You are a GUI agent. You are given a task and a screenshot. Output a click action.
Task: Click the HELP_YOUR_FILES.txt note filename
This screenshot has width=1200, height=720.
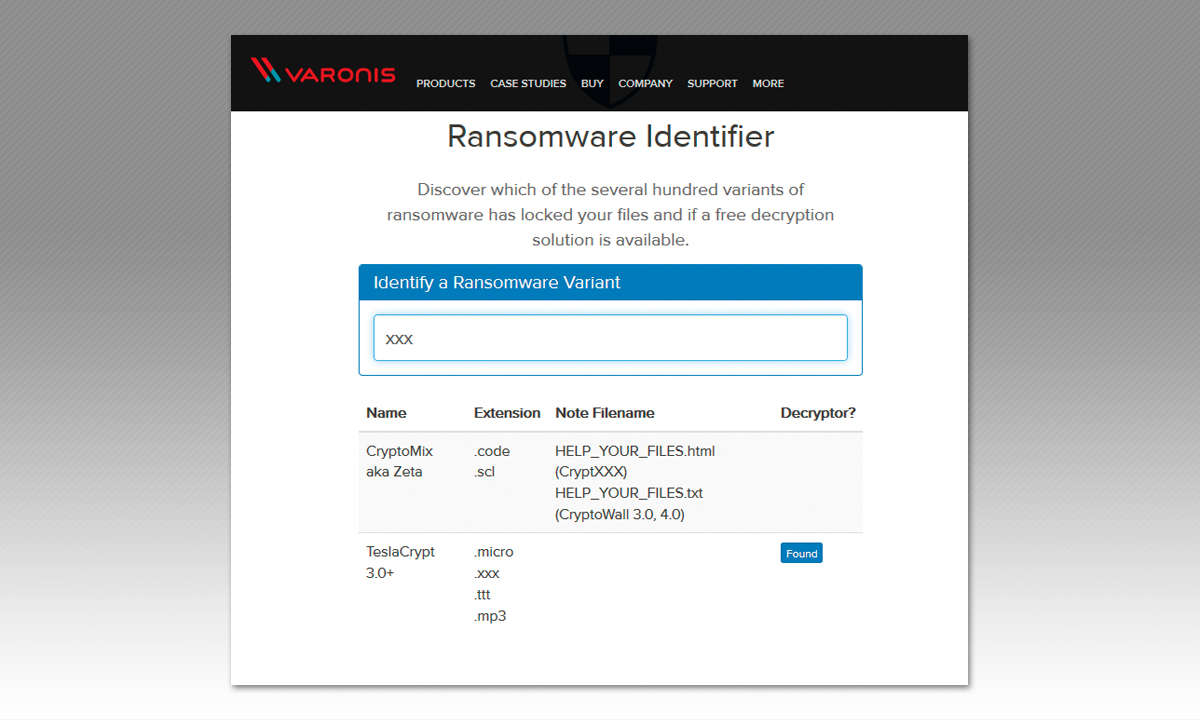[x=629, y=493]
